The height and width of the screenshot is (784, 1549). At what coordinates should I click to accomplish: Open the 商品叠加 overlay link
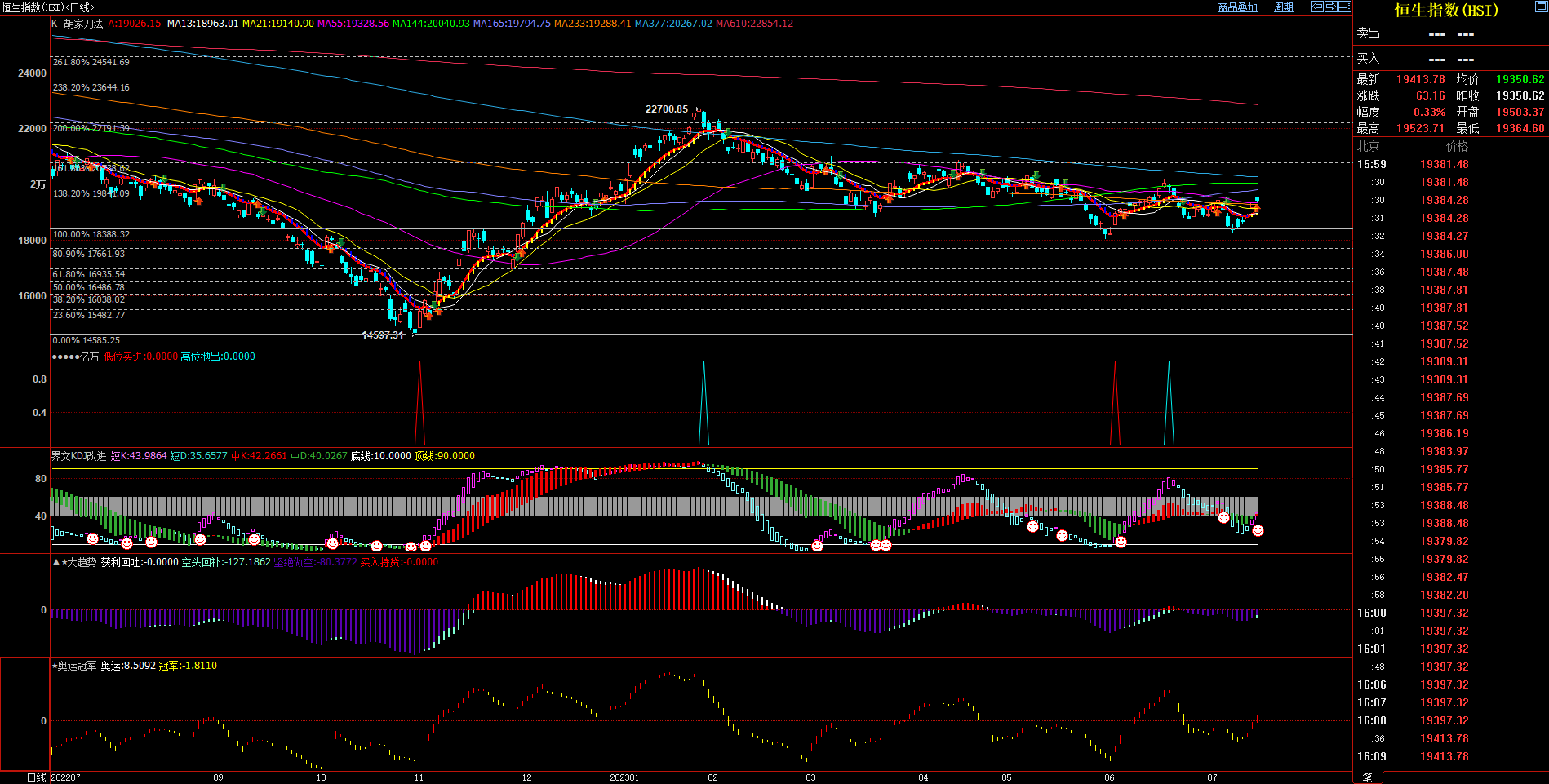point(1237,7)
